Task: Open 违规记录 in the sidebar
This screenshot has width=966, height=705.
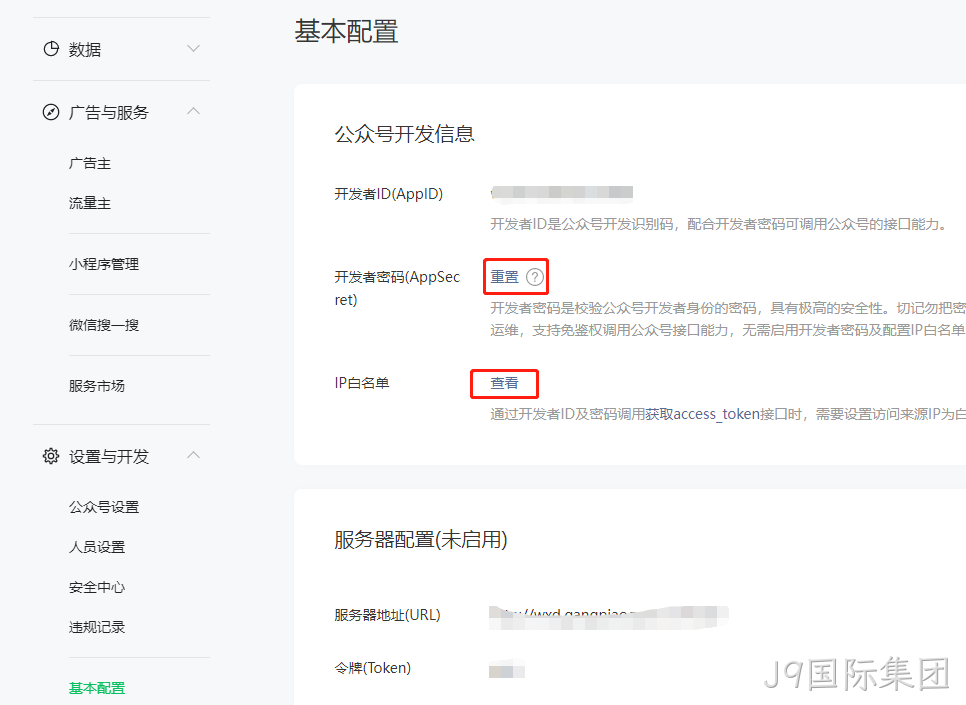Action: pos(97,627)
